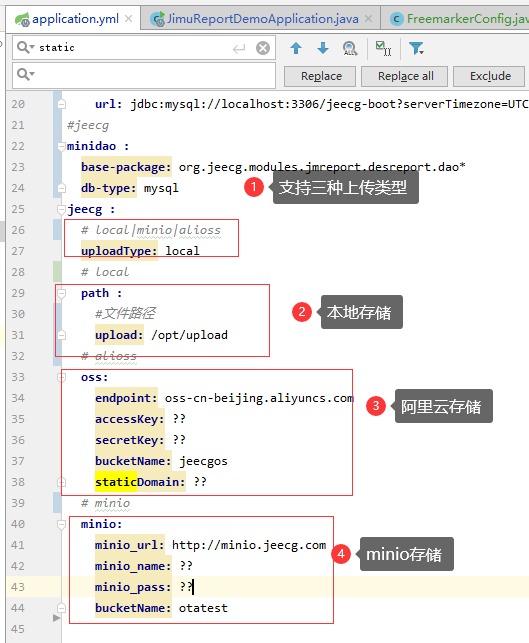This screenshot has height=643, width=529.
Task: Open search history magnifier dropdown
Action: coord(25,48)
